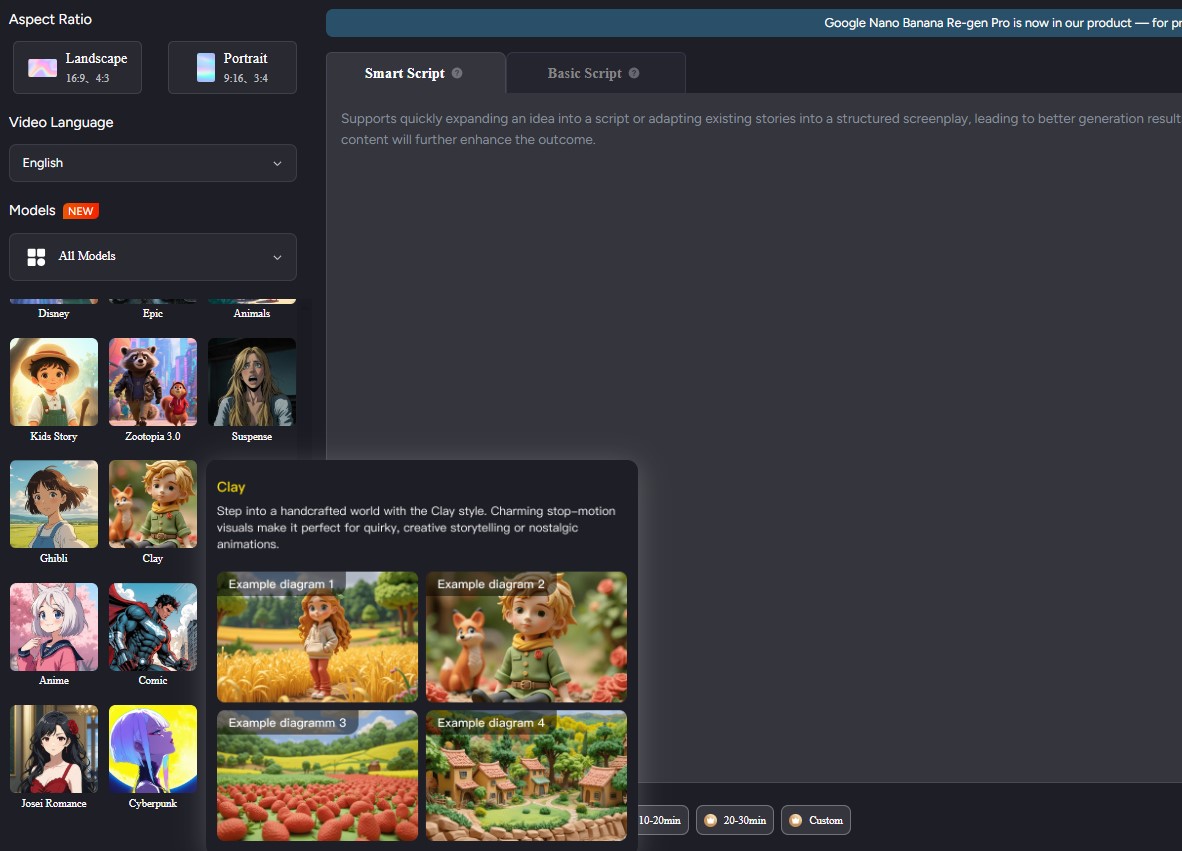The image size is (1182, 851).
Task: Select the Portrait aspect ratio option
Action: click(232, 67)
